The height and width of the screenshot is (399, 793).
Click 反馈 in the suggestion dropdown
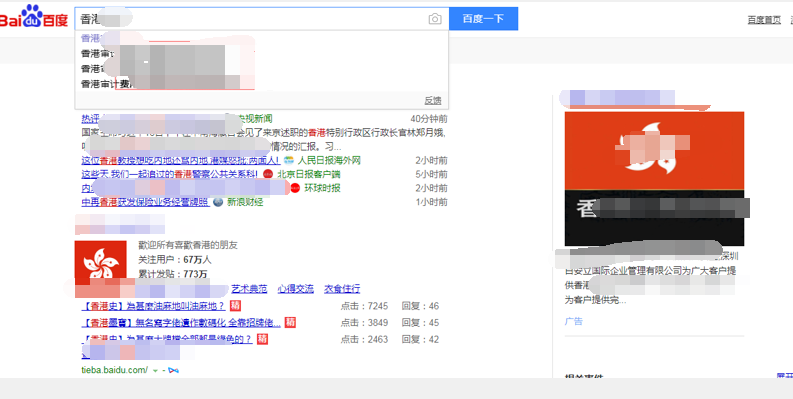[432, 101]
